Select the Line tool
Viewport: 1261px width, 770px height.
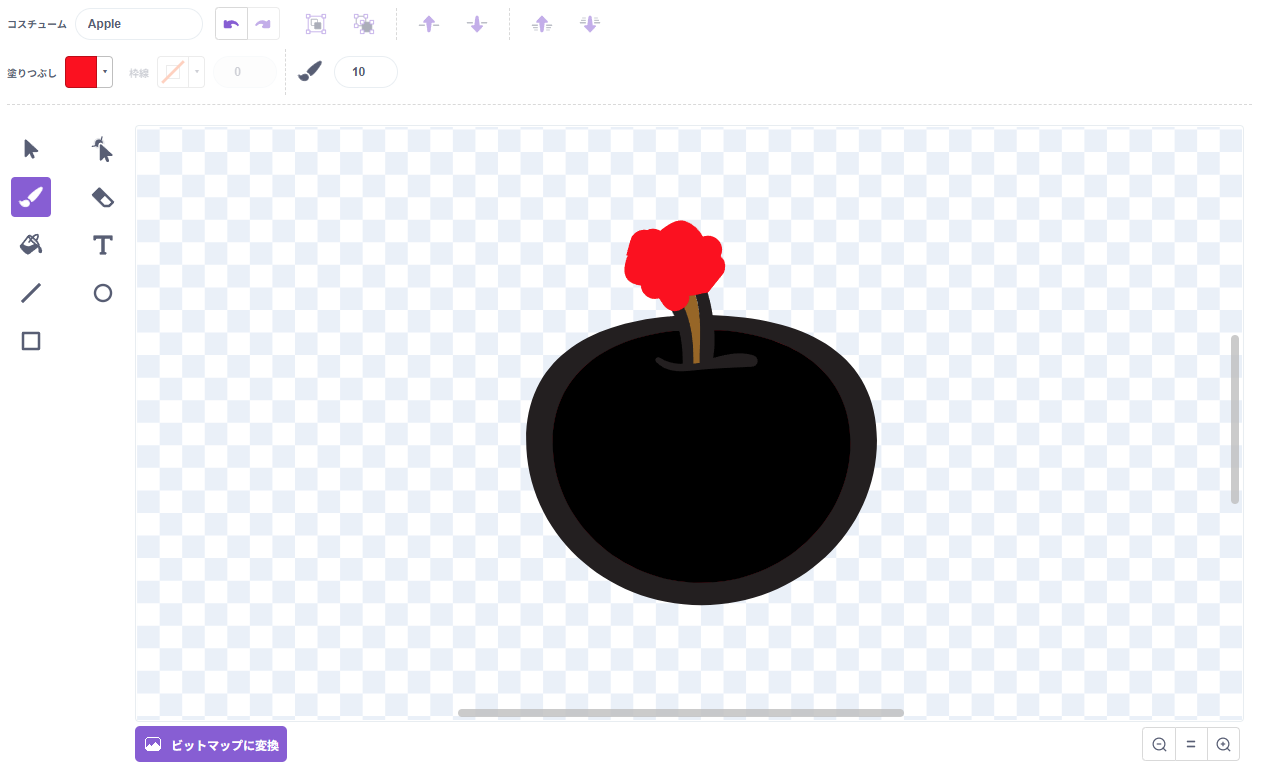pyautogui.click(x=31, y=293)
